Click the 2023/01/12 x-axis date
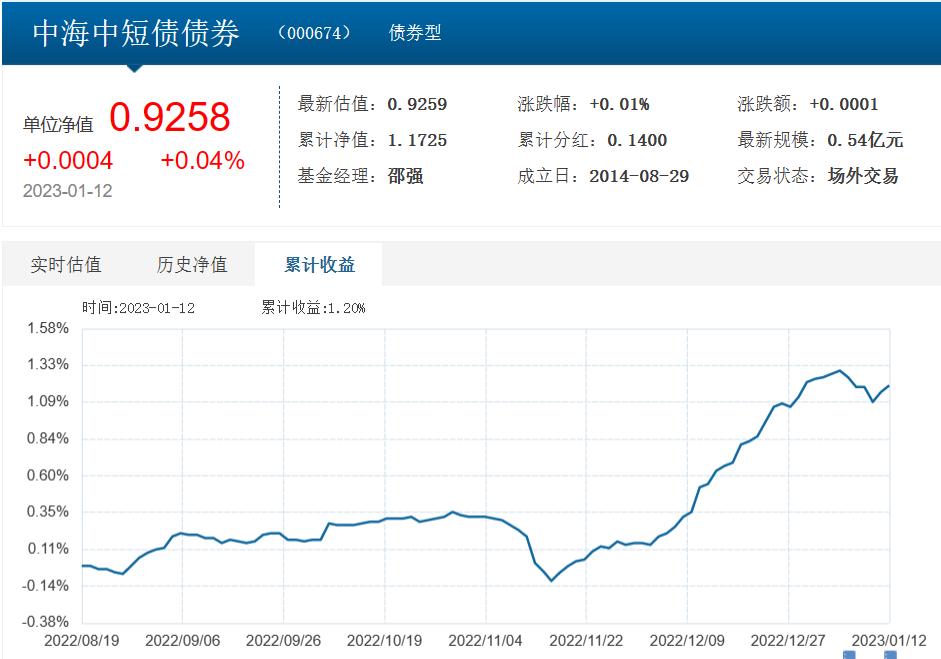Image resolution: width=941 pixels, height=659 pixels. coord(889,640)
